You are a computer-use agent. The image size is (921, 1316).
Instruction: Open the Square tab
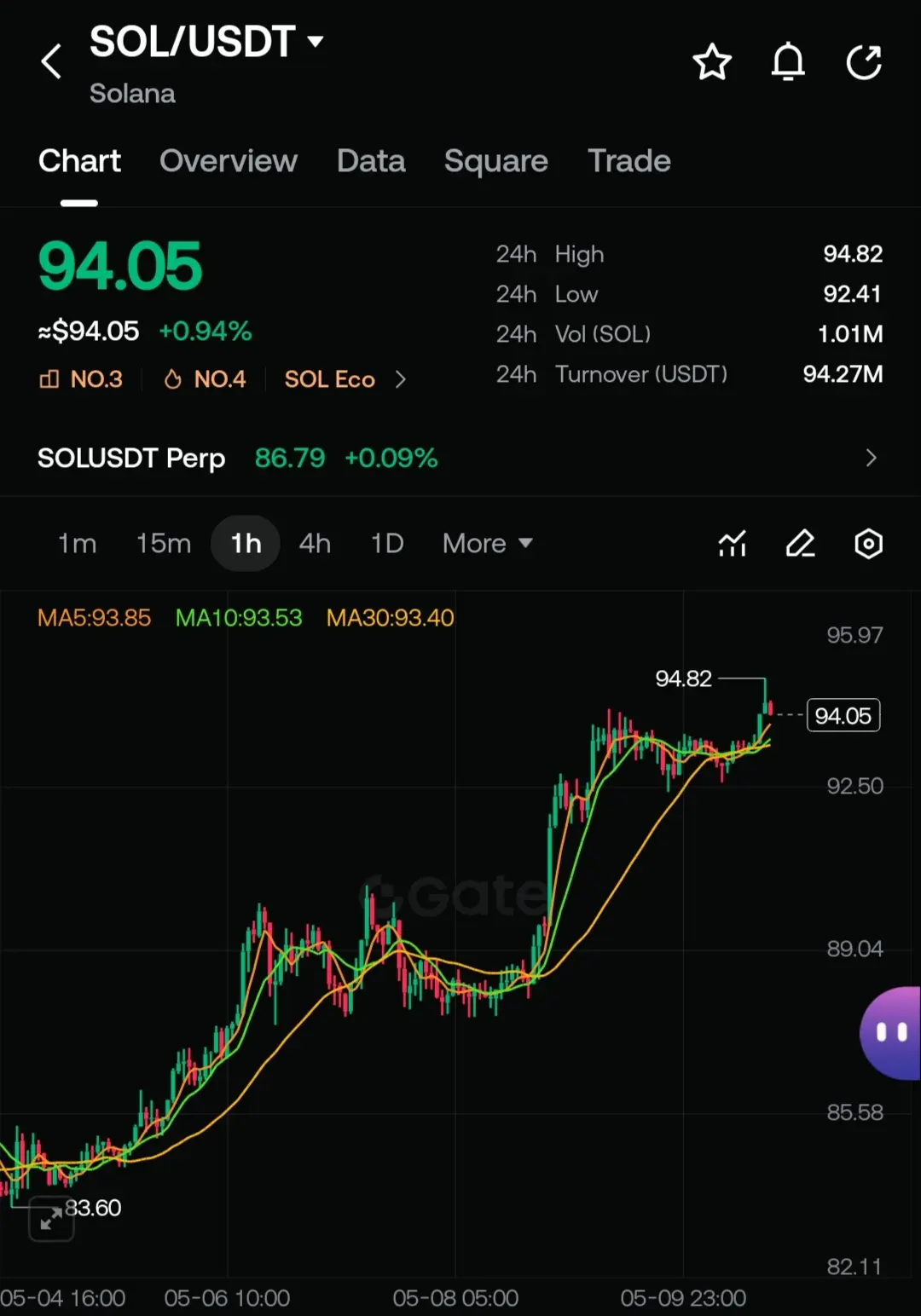click(x=496, y=161)
